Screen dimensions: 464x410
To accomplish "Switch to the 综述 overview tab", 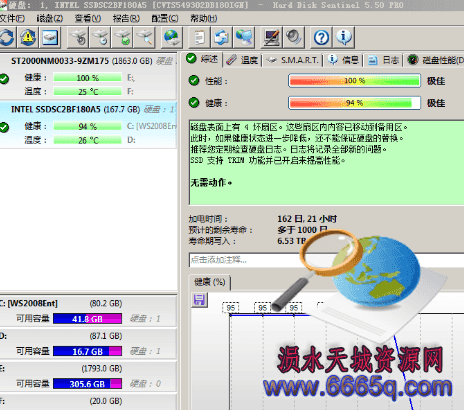I will click(x=203, y=59).
